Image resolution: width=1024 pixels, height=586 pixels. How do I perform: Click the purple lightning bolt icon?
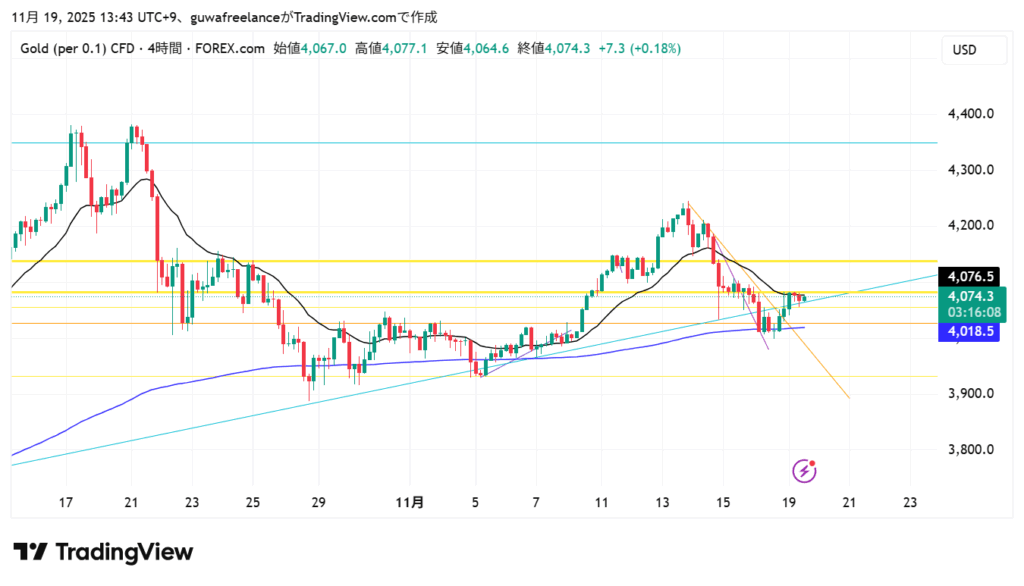806,470
